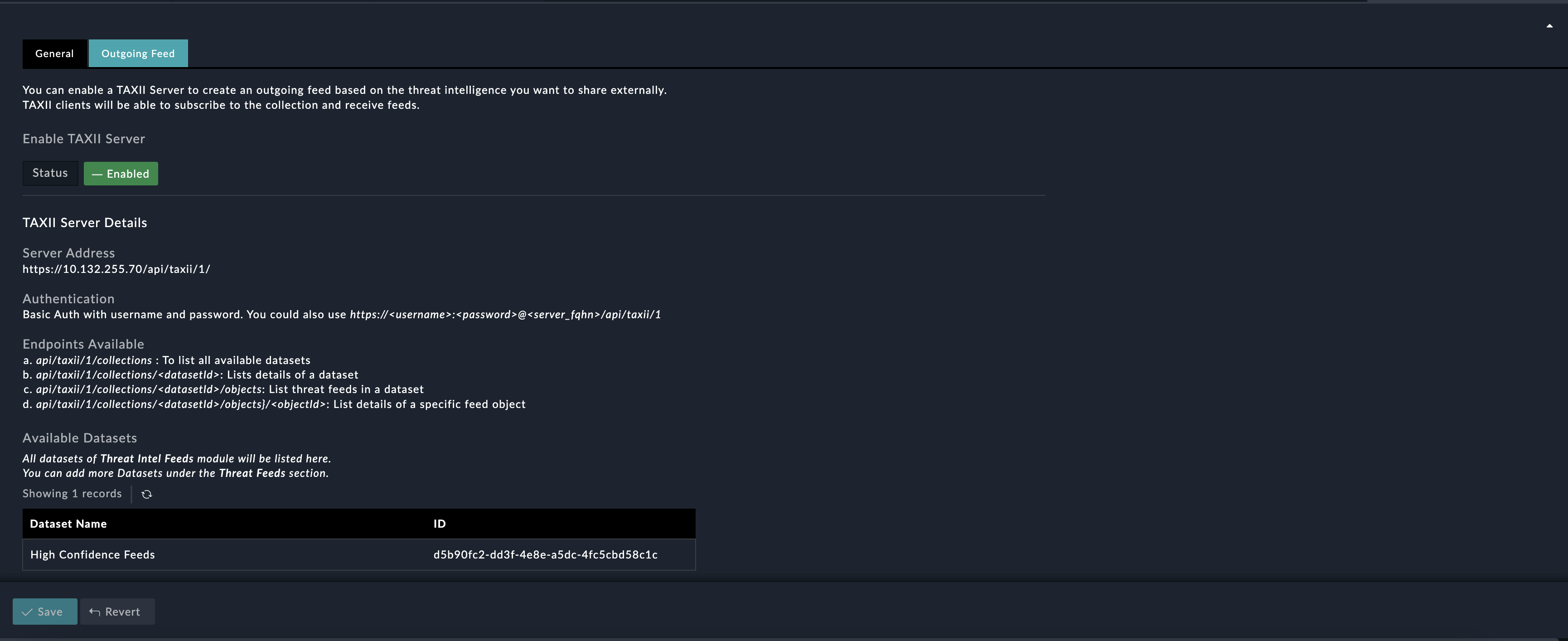Click the Basic Auth URL example text
This screenshot has width=1568, height=641.
pos(505,315)
